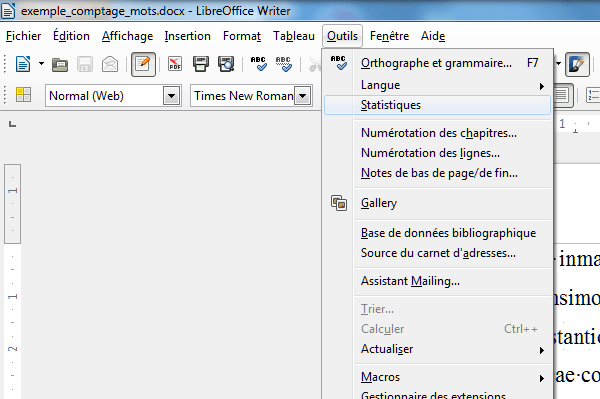Run the spelling and grammar check toolbar icon

(x=259, y=64)
